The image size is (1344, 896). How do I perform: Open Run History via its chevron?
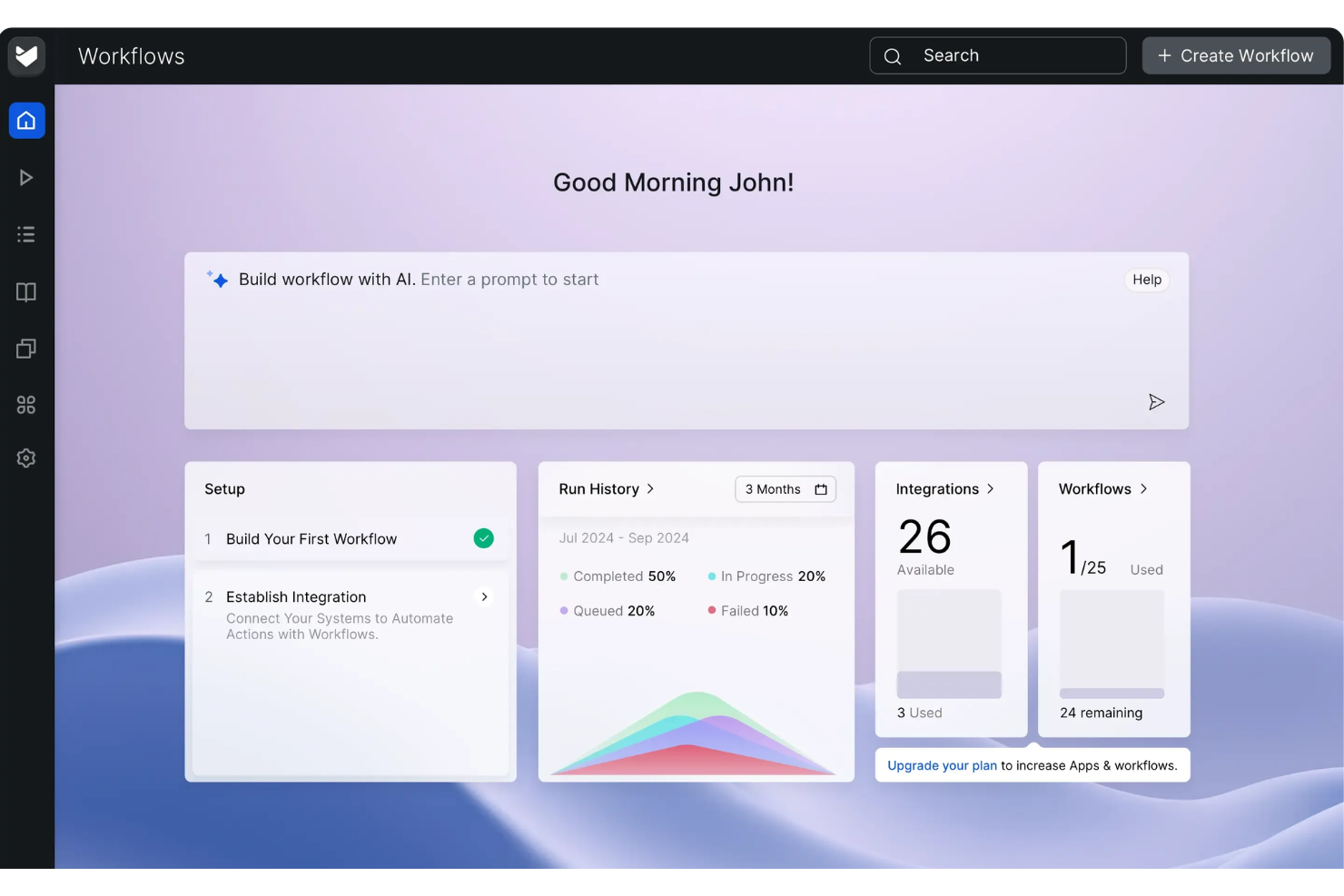[x=650, y=488]
